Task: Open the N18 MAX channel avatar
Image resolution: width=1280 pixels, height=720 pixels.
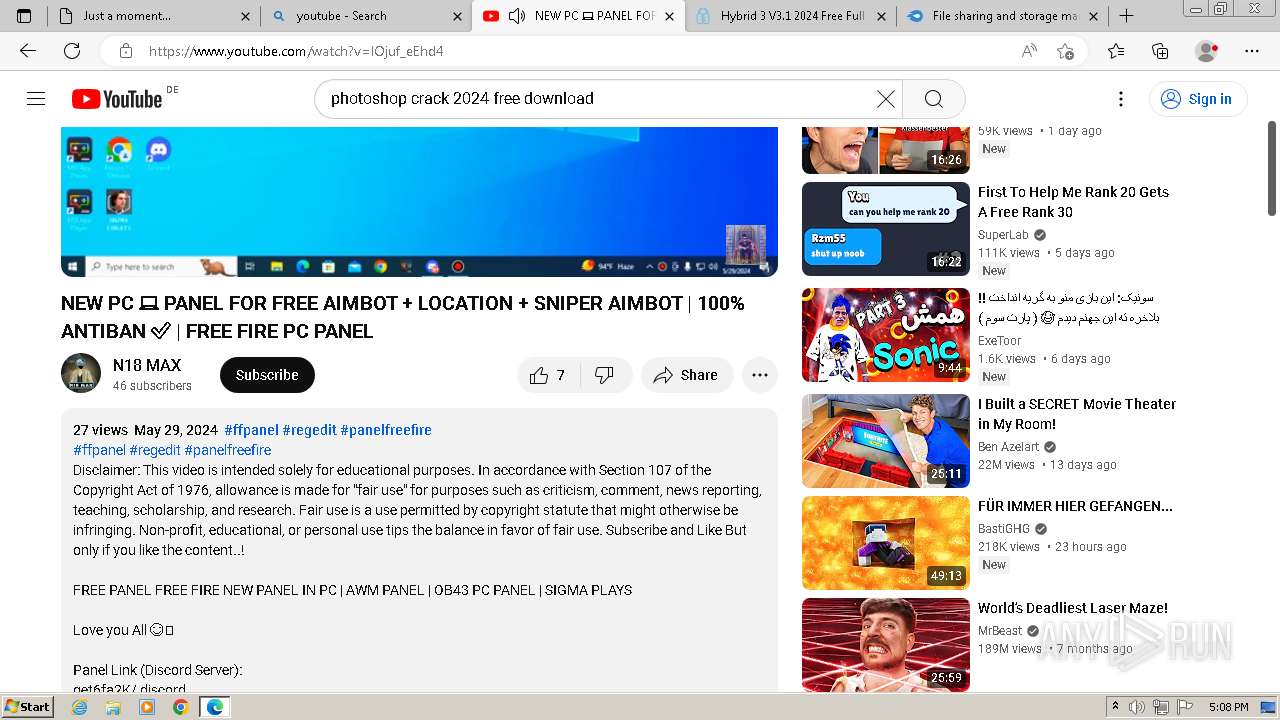Action: (81, 373)
